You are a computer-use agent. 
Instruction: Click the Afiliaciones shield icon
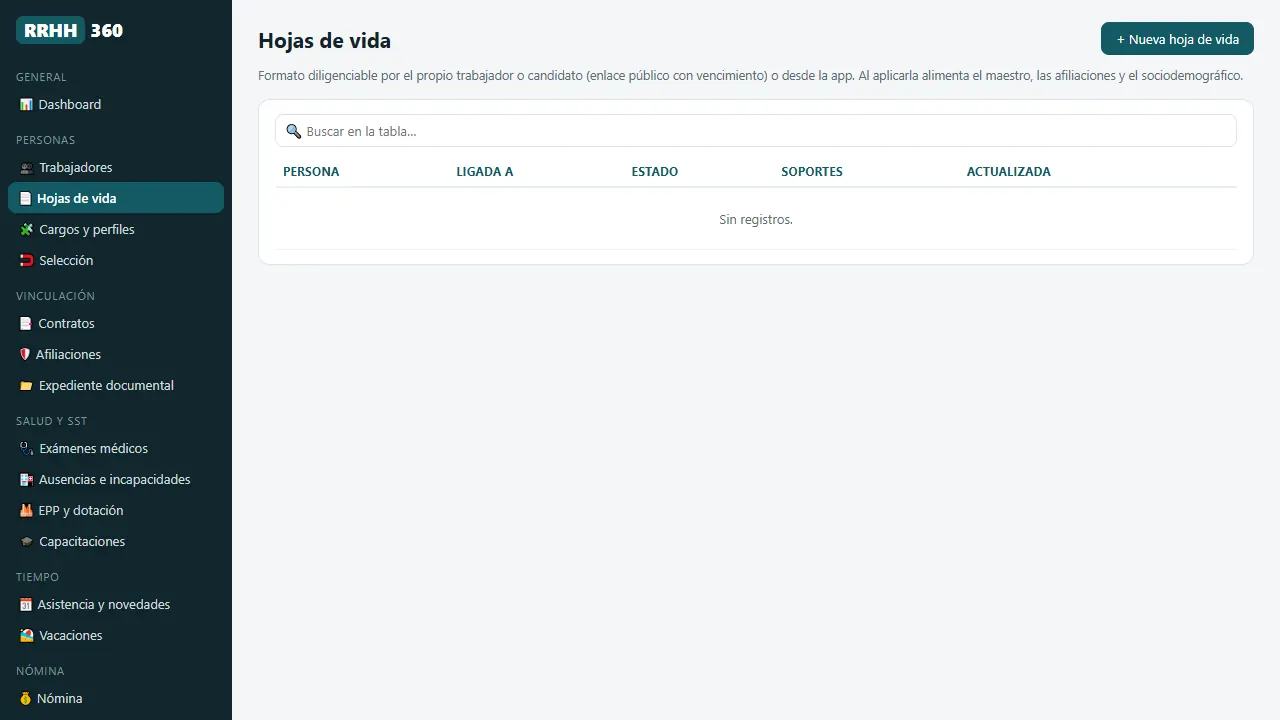(x=25, y=354)
